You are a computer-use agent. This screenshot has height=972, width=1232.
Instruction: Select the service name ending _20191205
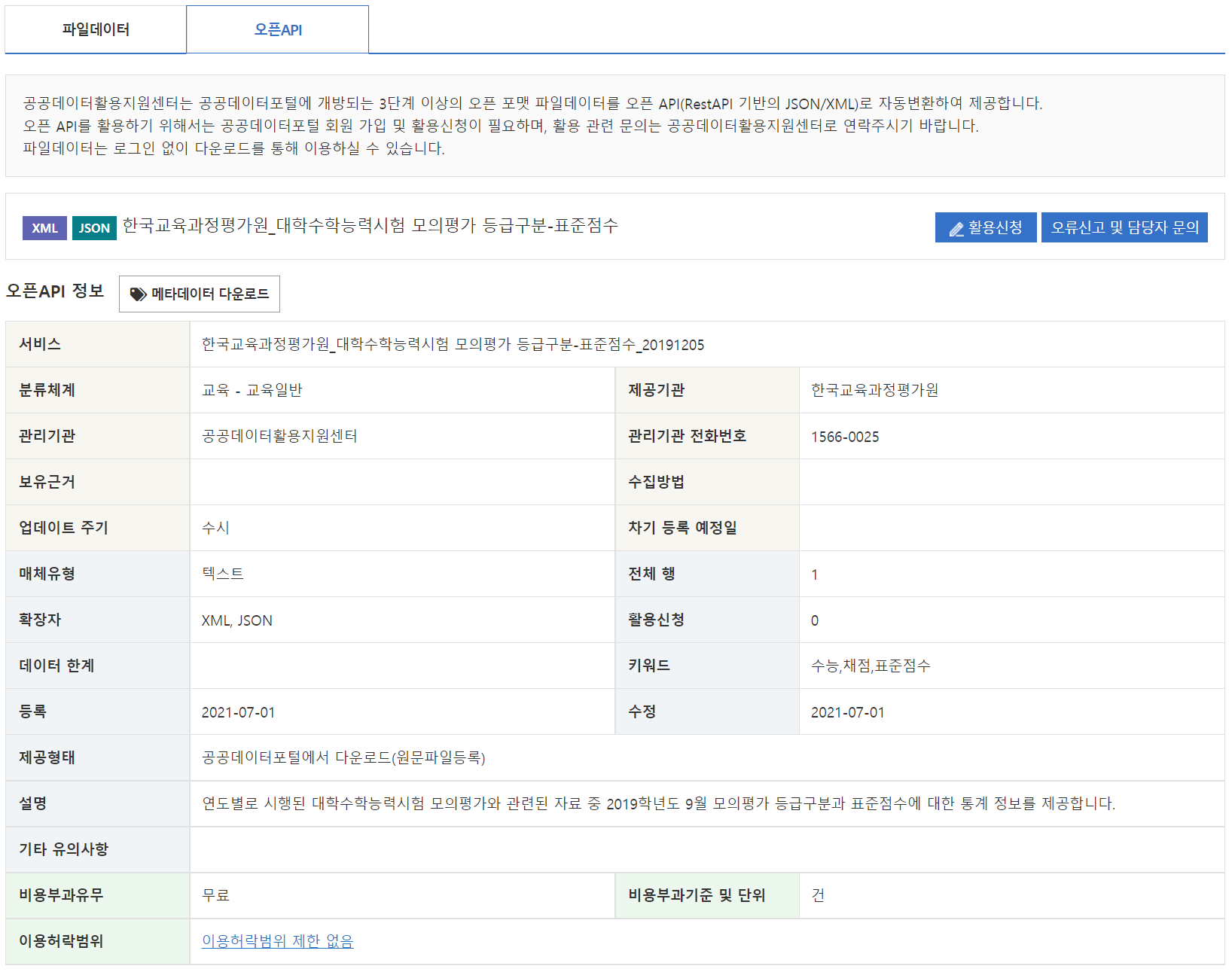pyautogui.click(x=453, y=345)
